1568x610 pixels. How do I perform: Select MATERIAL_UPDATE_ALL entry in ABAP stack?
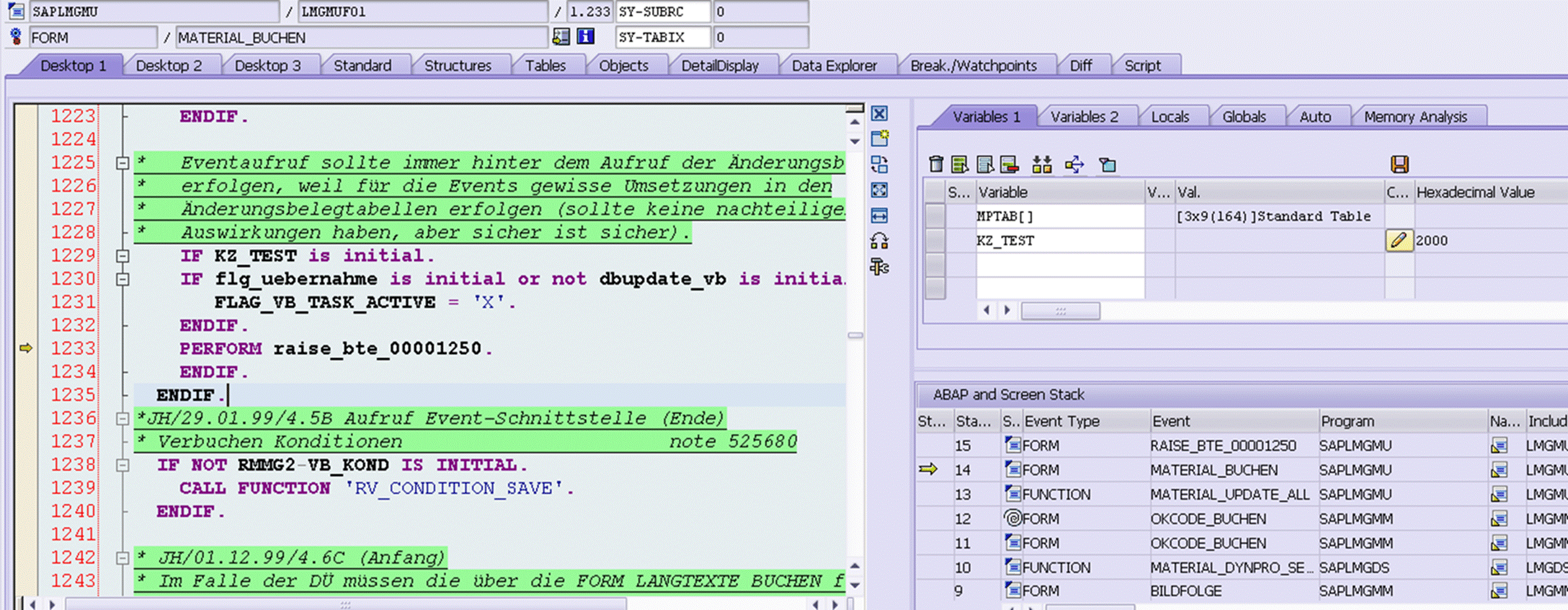pos(1229,494)
